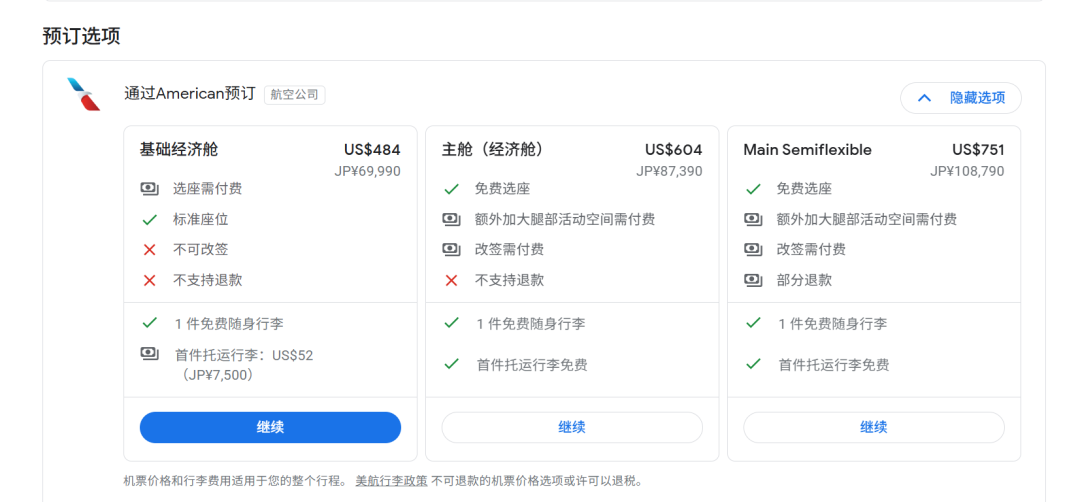Select the Main Semiflexible fare title
1080x502 pixels.
point(807,150)
